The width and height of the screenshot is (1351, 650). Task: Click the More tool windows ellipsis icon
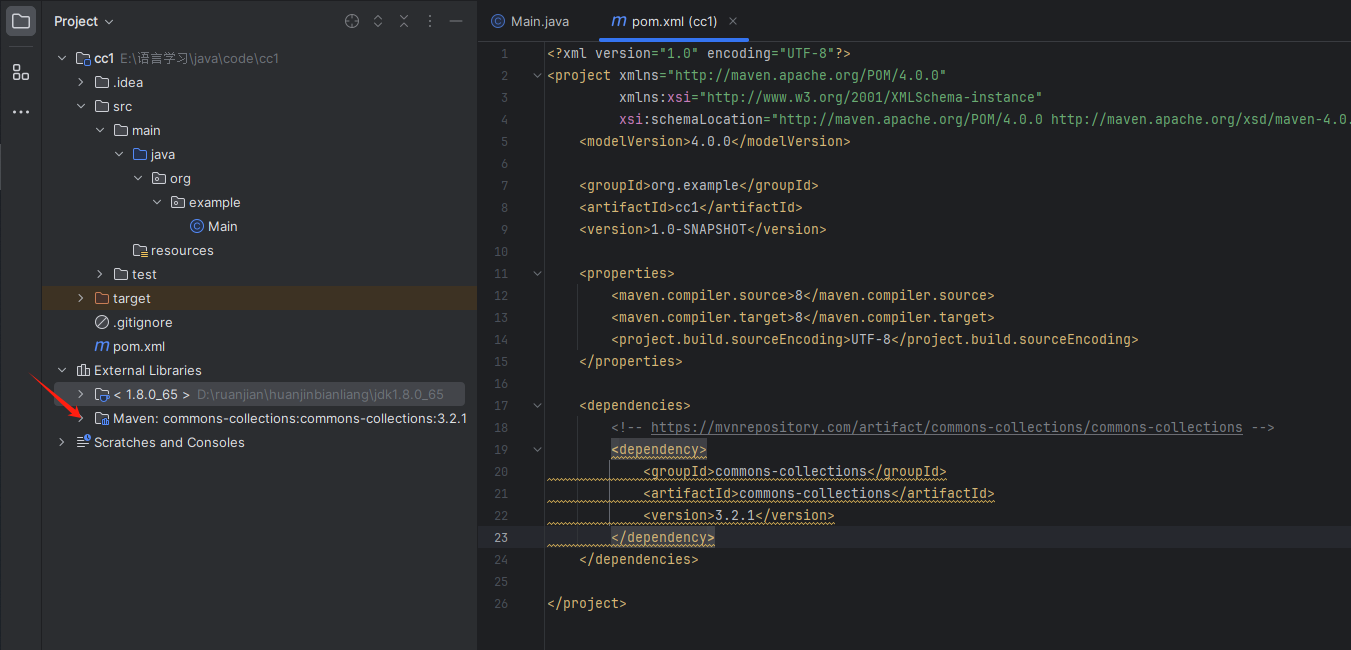pyautogui.click(x=21, y=112)
